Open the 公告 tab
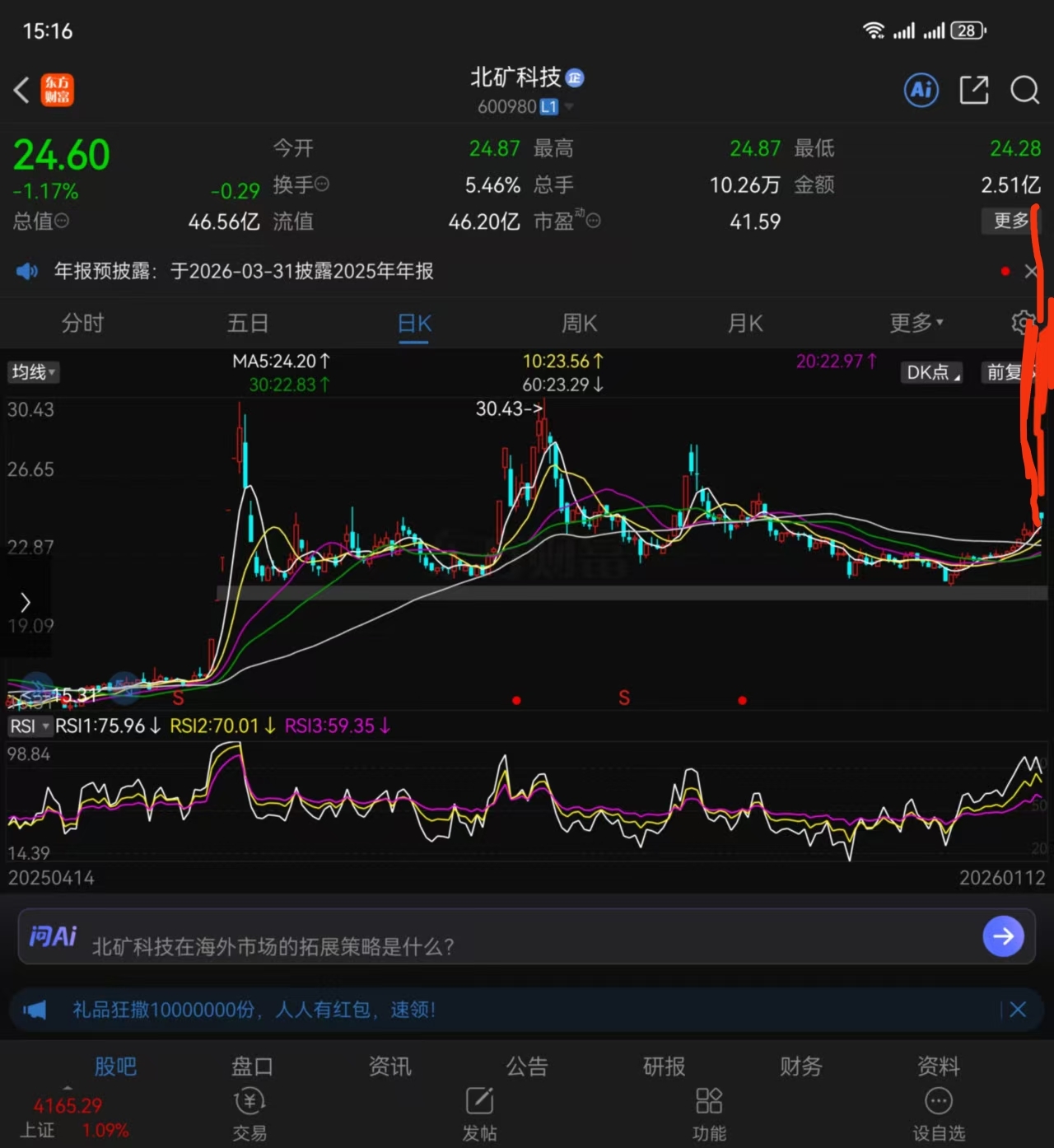The width and height of the screenshot is (1054, 1148). click(527, 1066)
